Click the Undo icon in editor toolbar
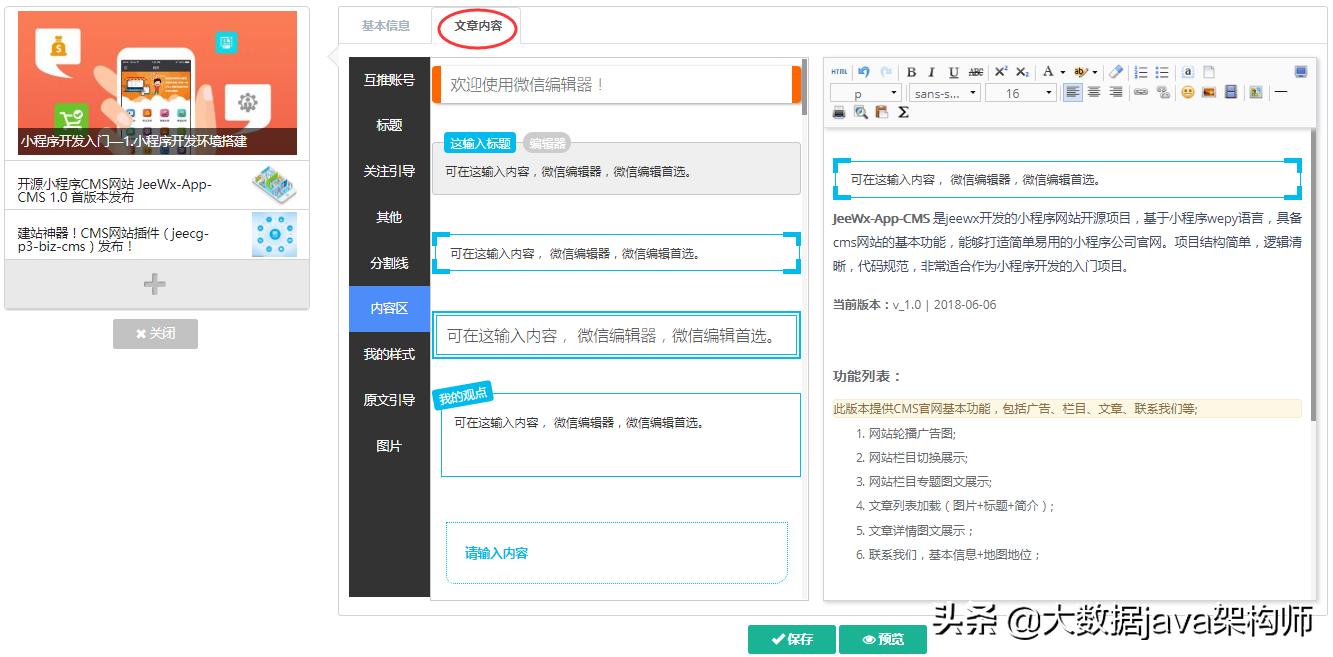The width and height of the screenshot is (1333, 657). (x=864, y=71)
